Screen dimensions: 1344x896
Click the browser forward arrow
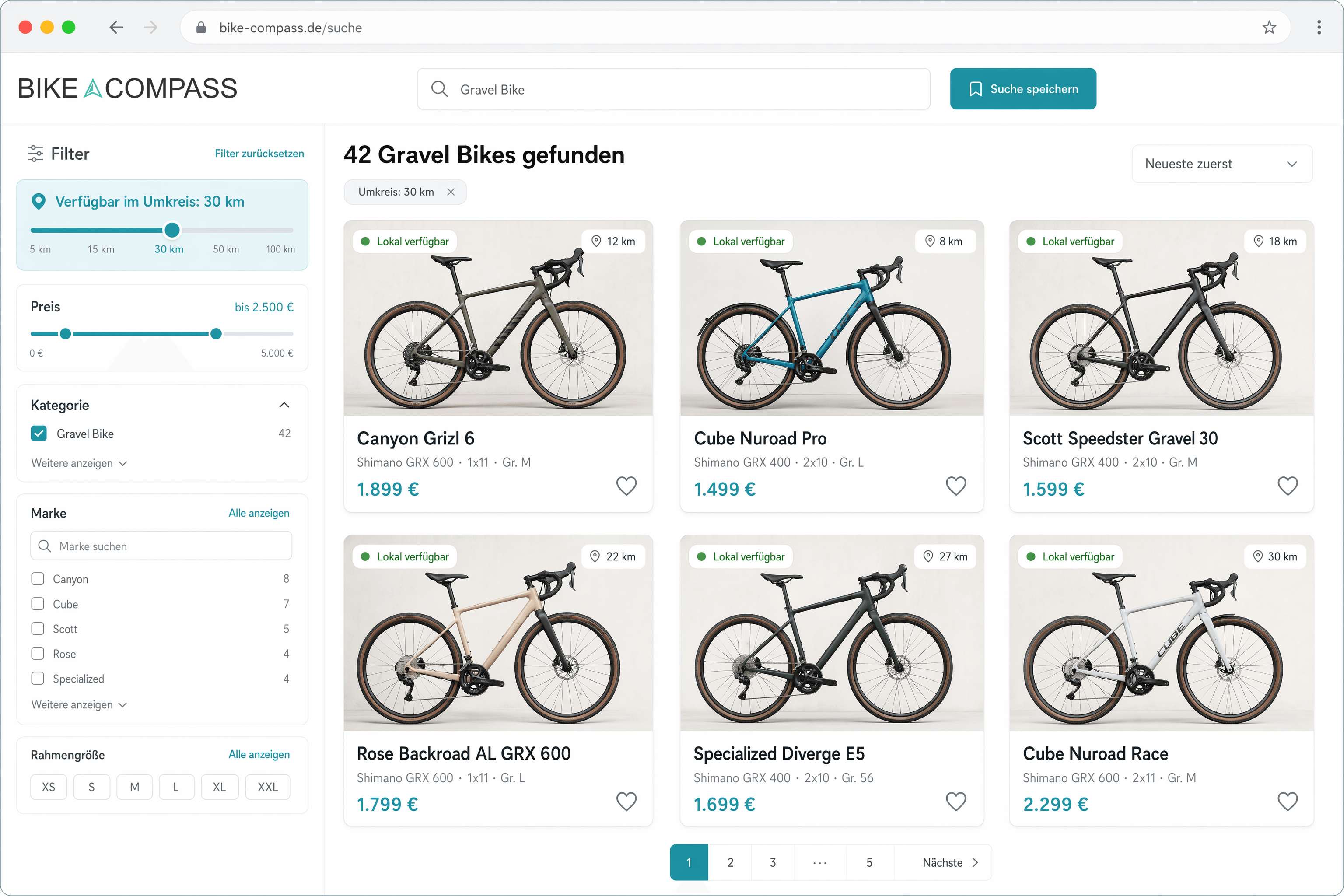[151, 28]
